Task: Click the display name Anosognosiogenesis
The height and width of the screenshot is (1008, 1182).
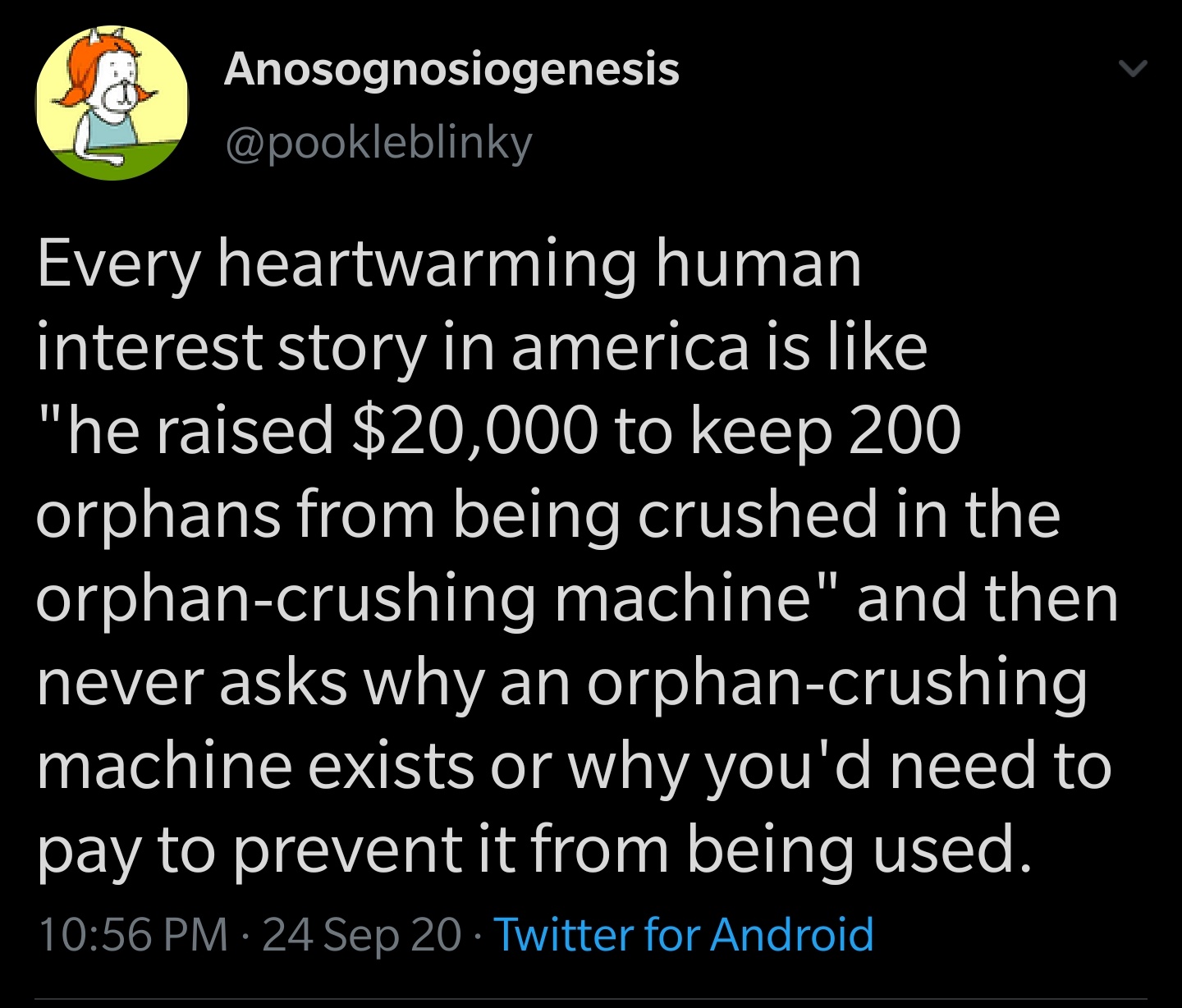Action: coord(451,71)
